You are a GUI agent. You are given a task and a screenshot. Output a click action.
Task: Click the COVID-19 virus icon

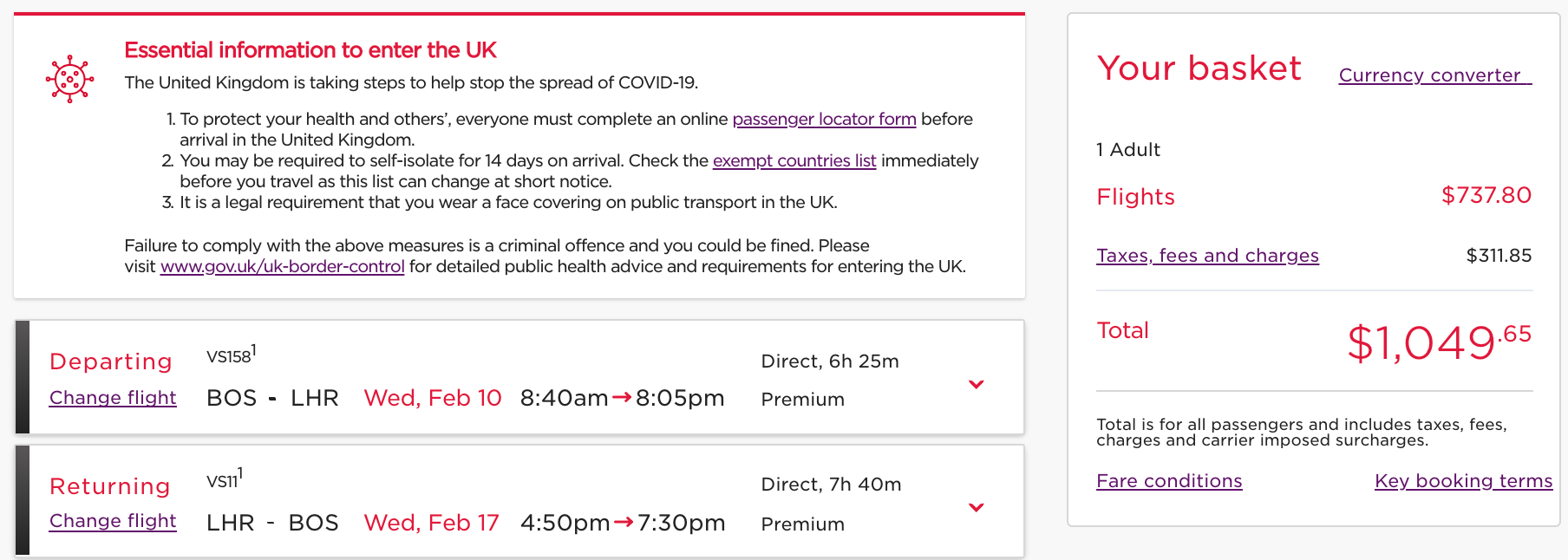[69, 80]
